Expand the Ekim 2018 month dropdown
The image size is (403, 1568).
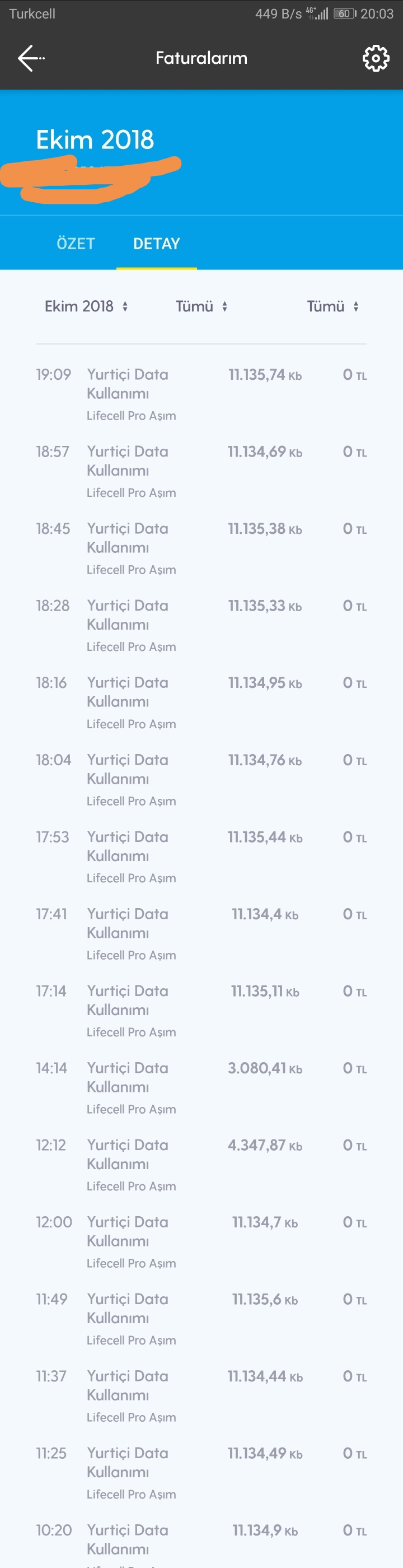(x=86, y=306)
